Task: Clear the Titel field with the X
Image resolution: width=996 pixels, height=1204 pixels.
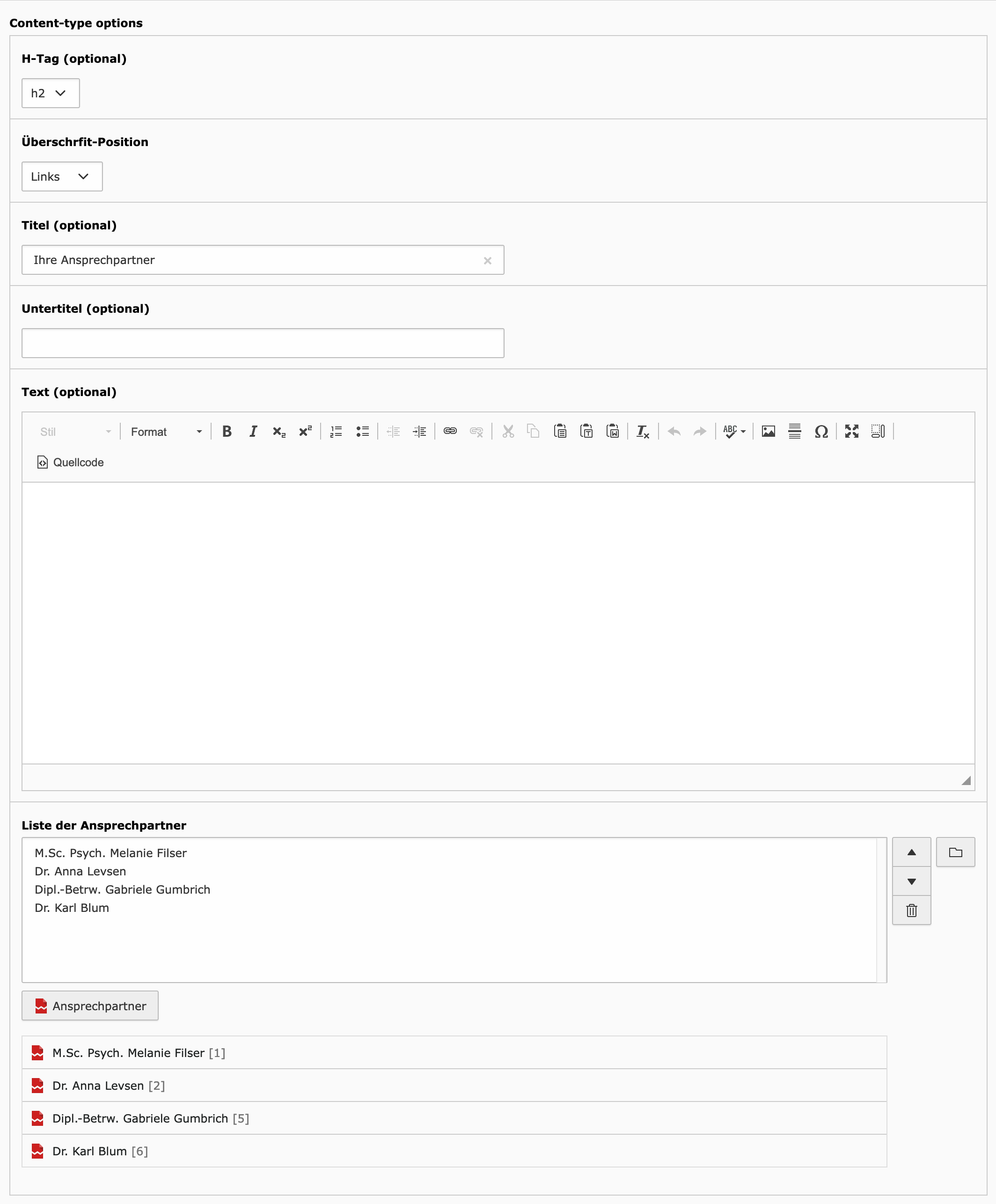Action: pos(487,260)
